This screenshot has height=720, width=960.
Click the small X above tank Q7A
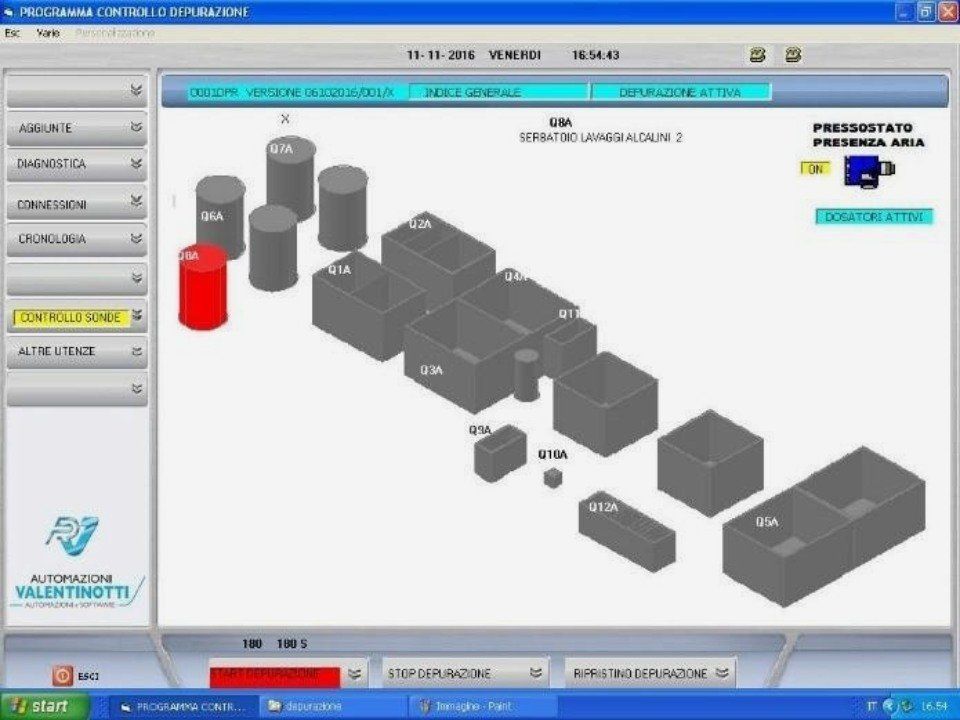coord(285,119)
